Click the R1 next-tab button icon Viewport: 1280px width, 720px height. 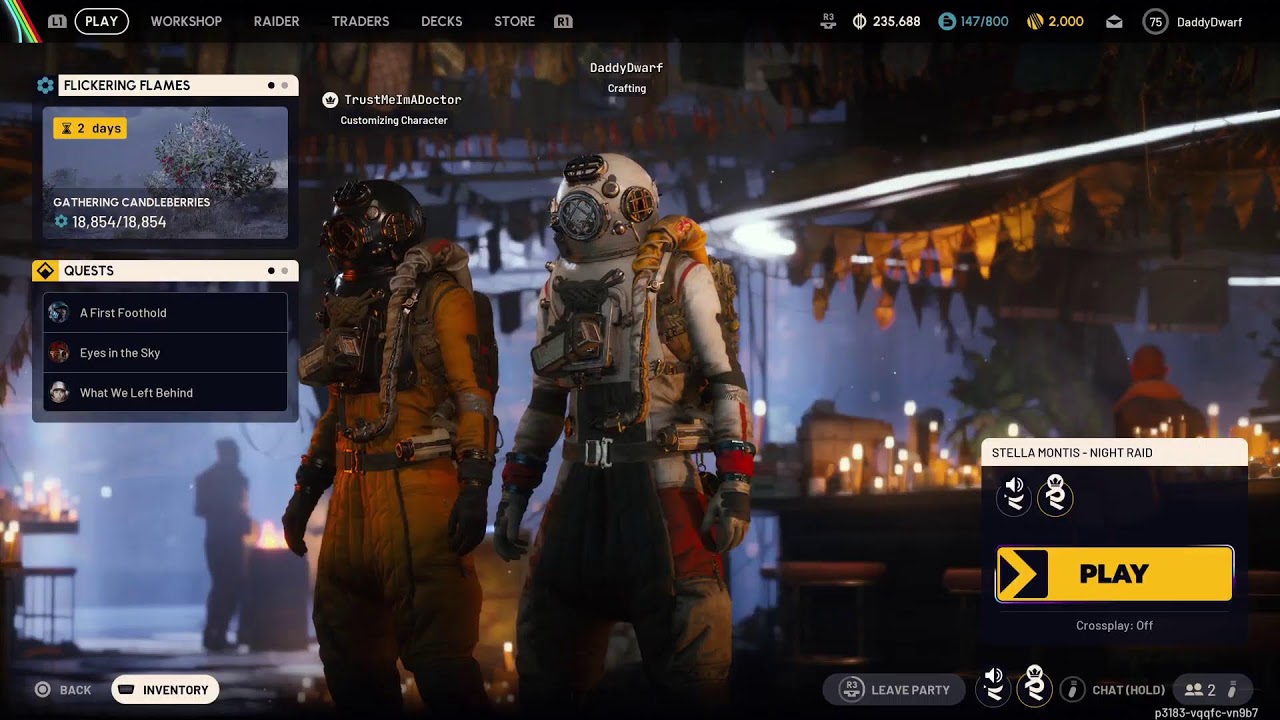[x=563, y=21]
